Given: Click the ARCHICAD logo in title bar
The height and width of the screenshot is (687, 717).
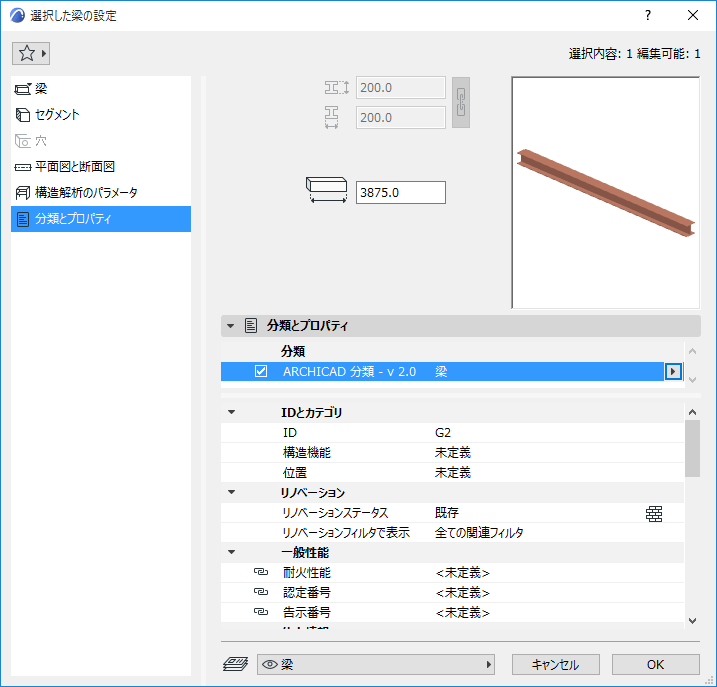Looking at the screenshot, I should tap(17, 16).
